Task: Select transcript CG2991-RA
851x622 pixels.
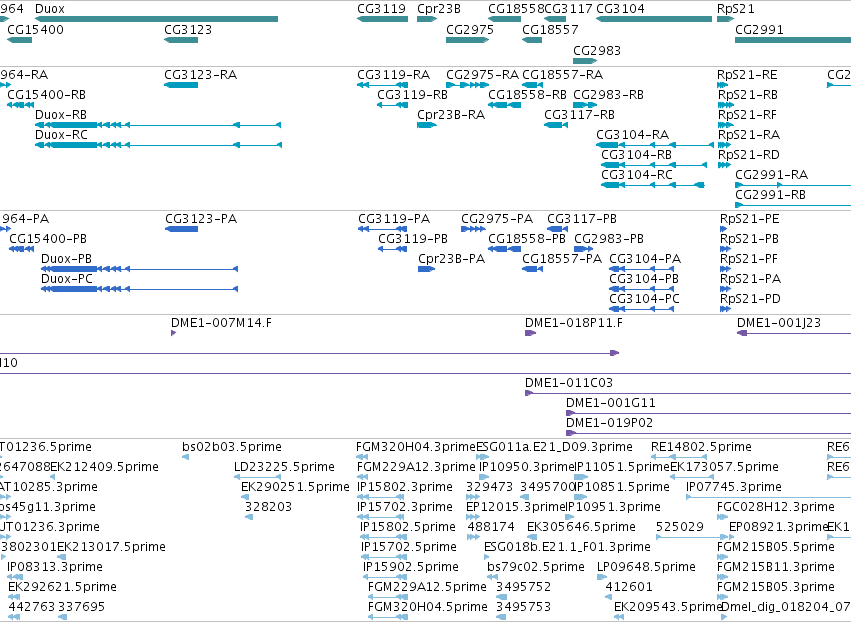Action: pos(772,175)
